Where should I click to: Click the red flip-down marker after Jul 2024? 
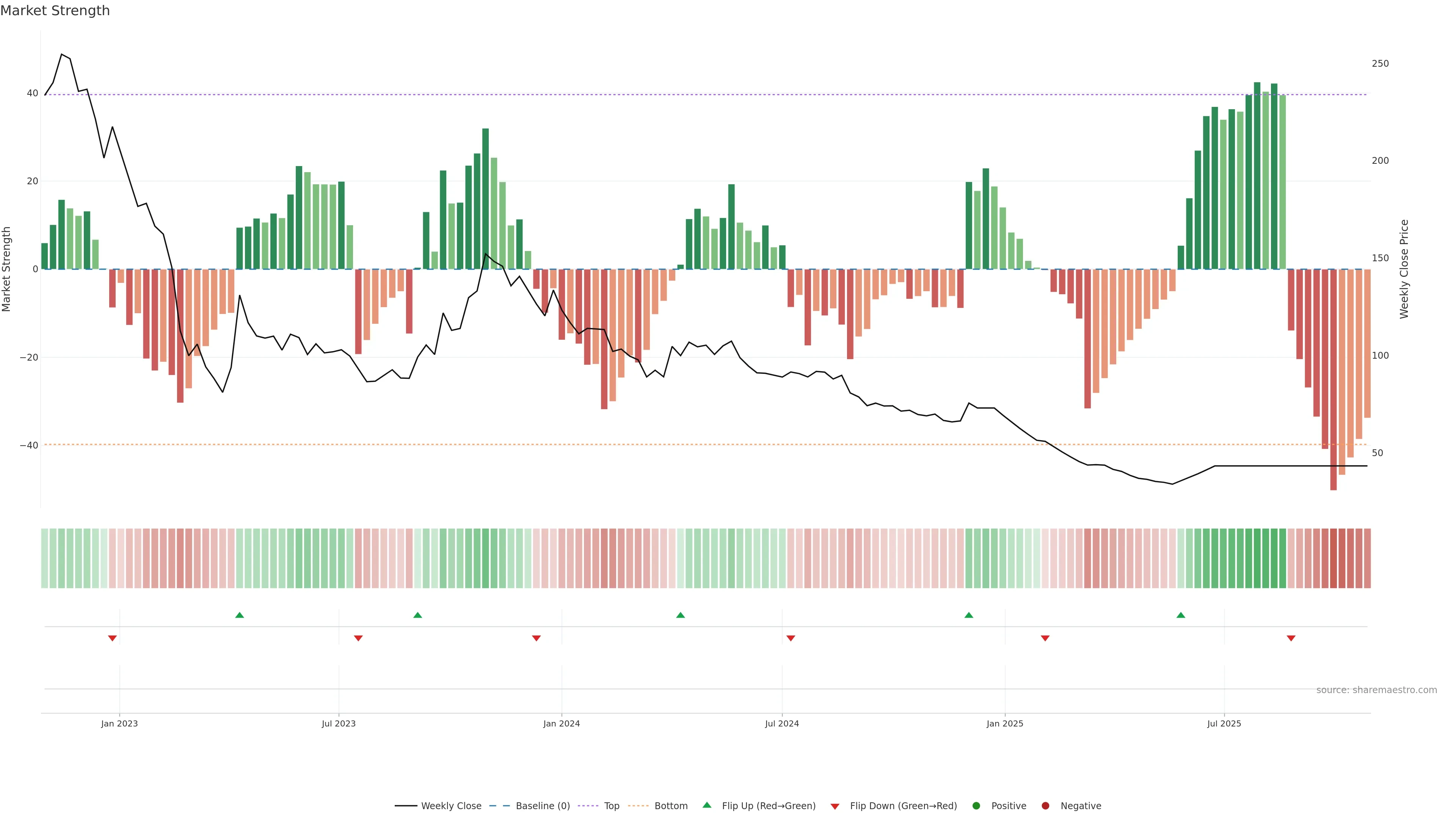pyautogui.click(x=791, y=638)
